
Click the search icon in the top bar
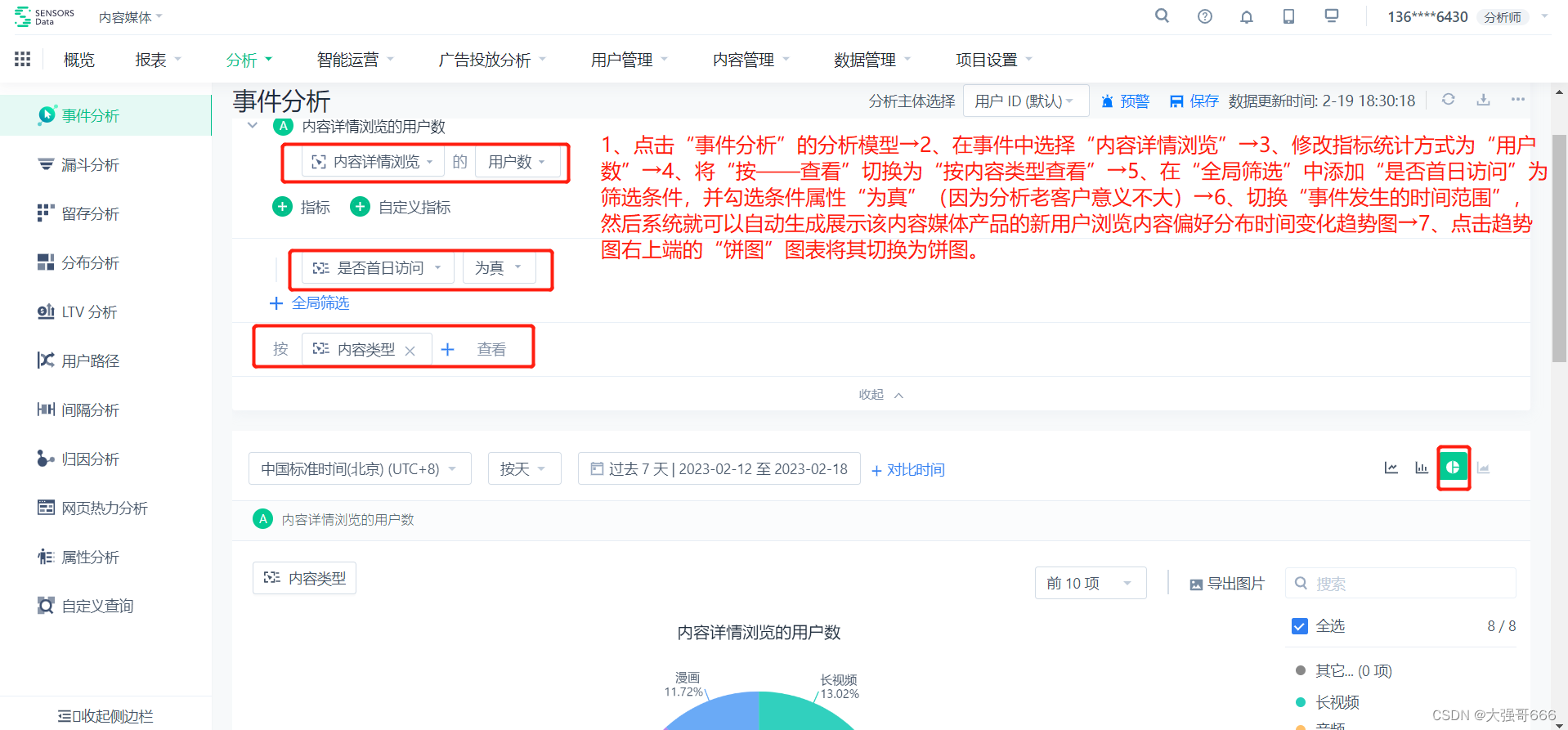[x=1162, y=16]
